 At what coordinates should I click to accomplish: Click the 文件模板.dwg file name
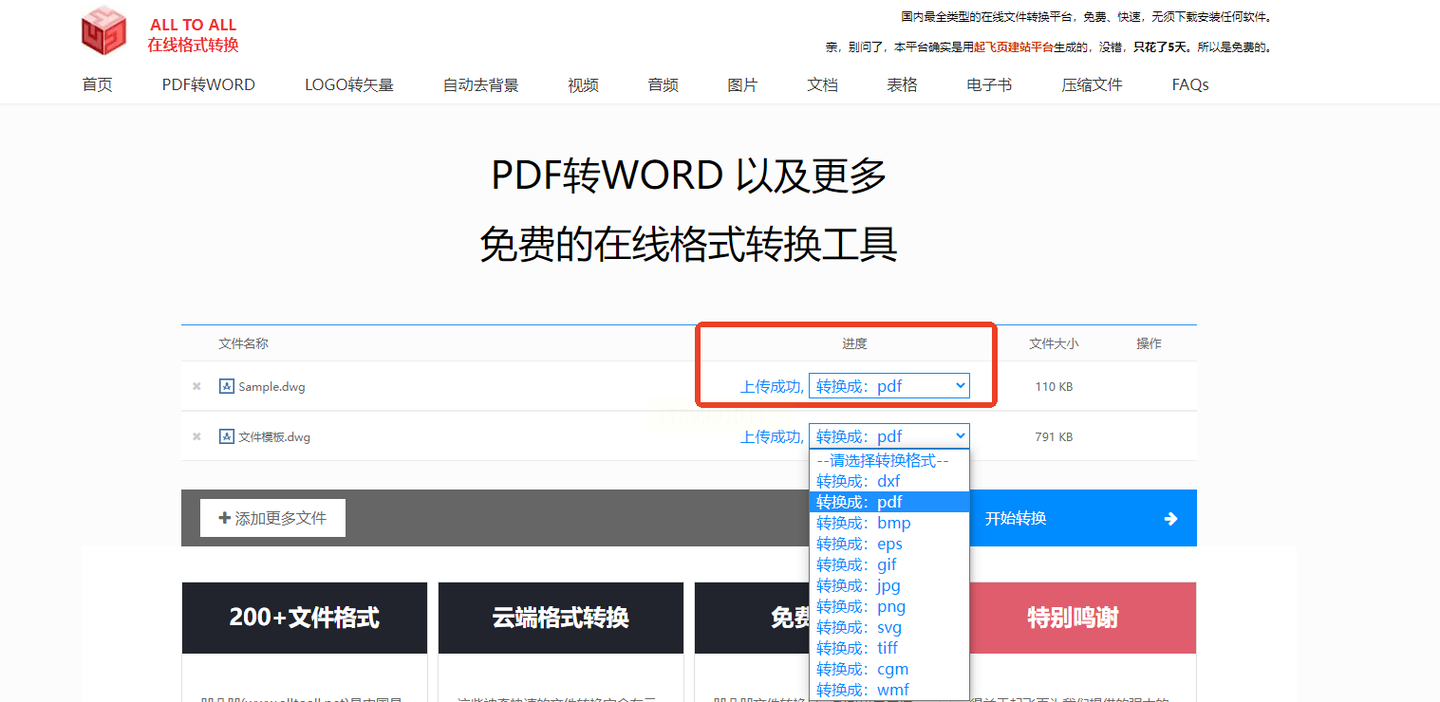(275, 437)
